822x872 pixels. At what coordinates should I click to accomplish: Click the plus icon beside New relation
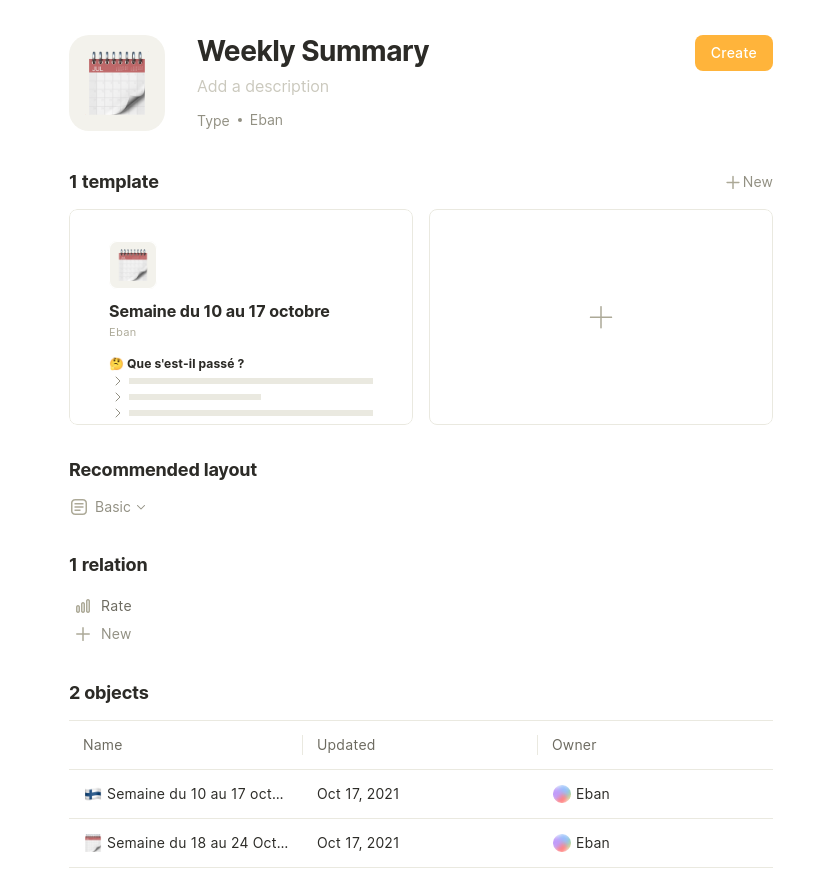click(x=83, y=634)
